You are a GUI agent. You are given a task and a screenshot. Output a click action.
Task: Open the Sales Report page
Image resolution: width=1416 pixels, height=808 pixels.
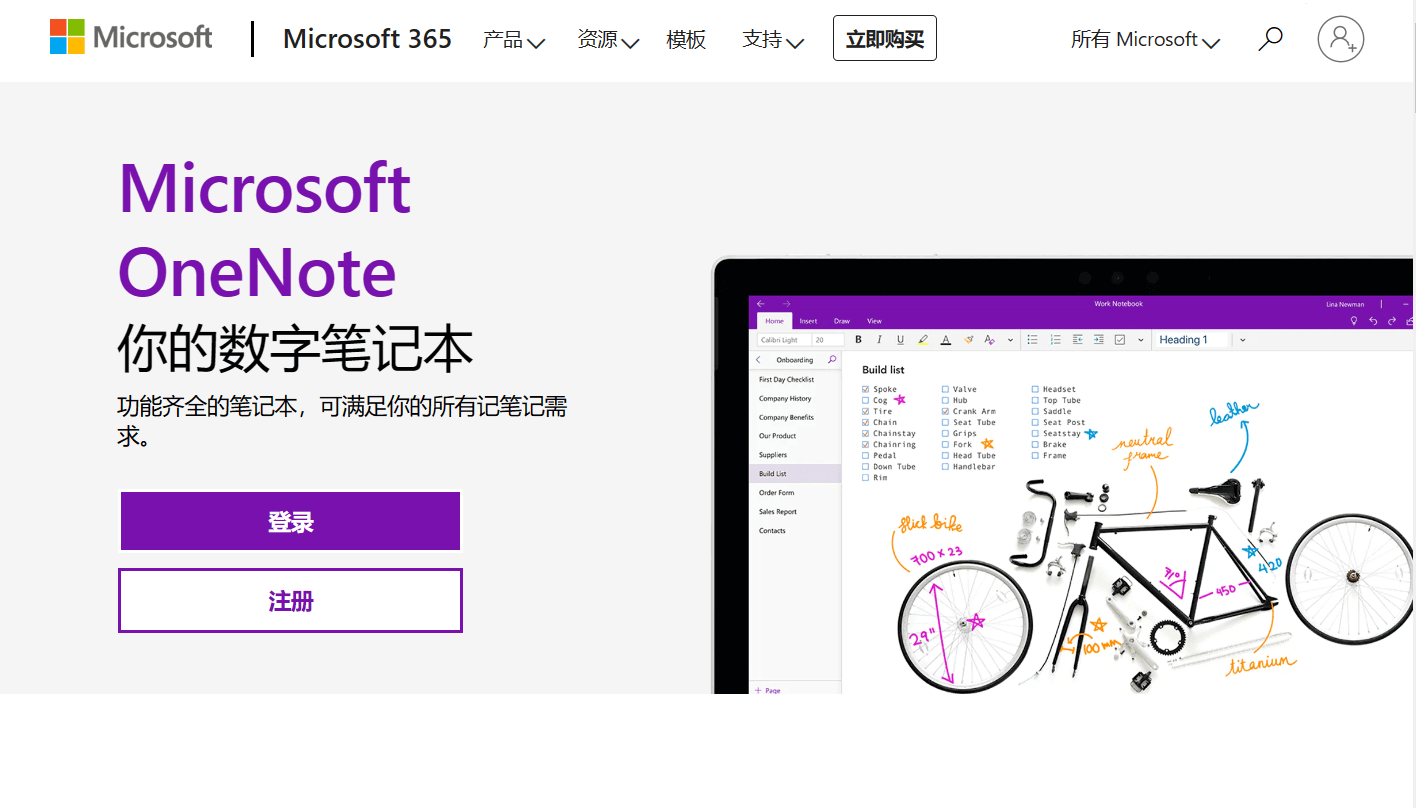(778, 512)
